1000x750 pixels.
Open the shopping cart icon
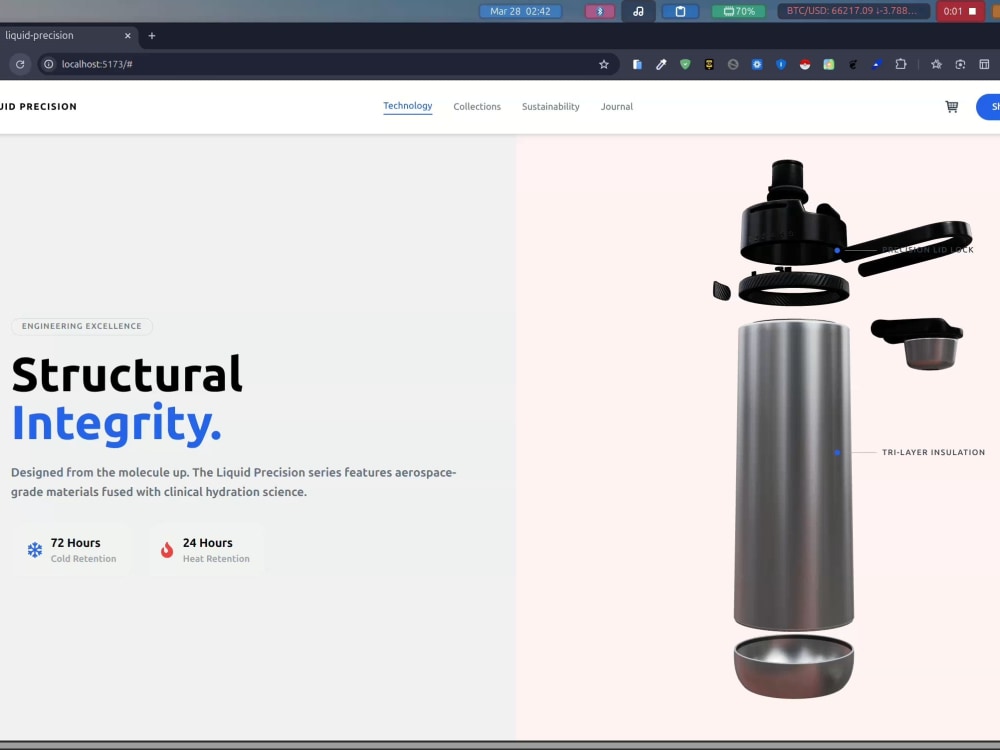pos(952,107)
